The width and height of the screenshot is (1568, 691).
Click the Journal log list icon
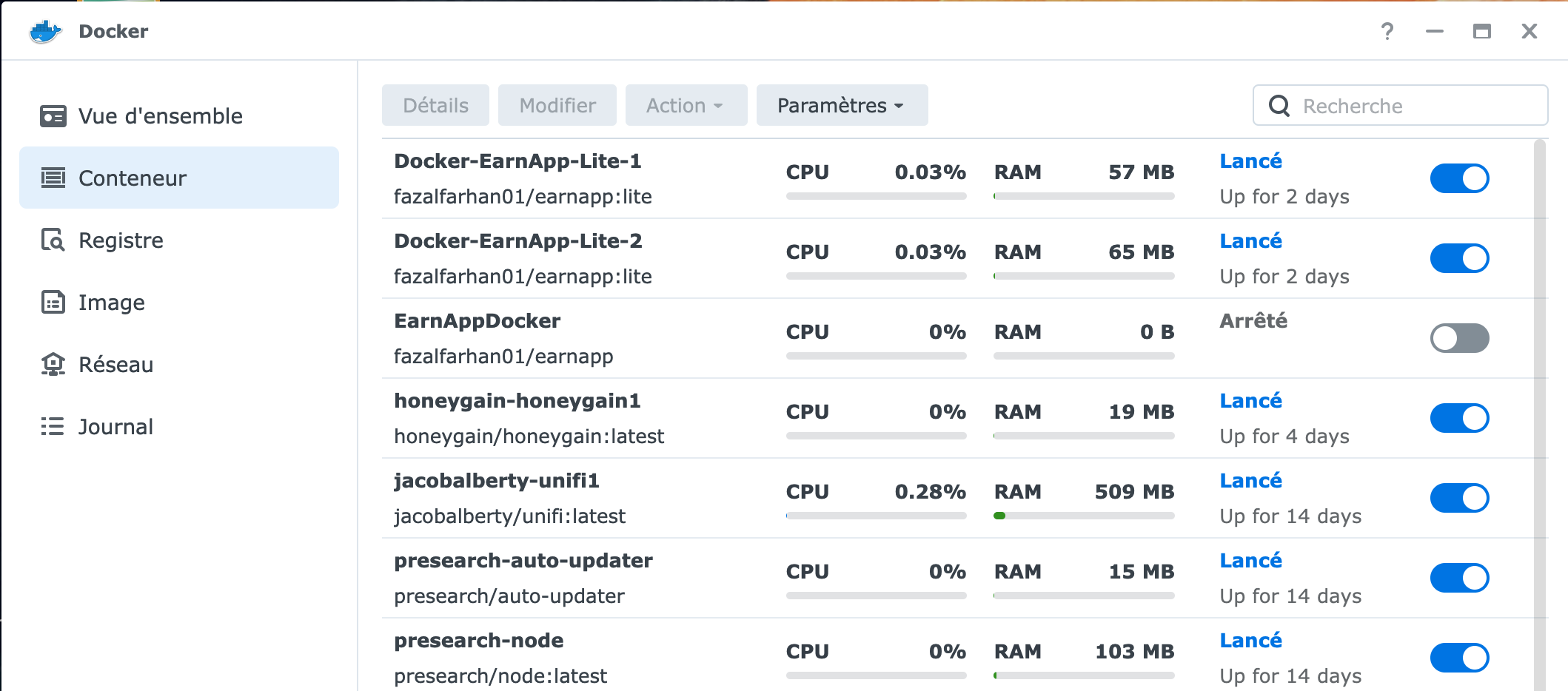[53, 426]
